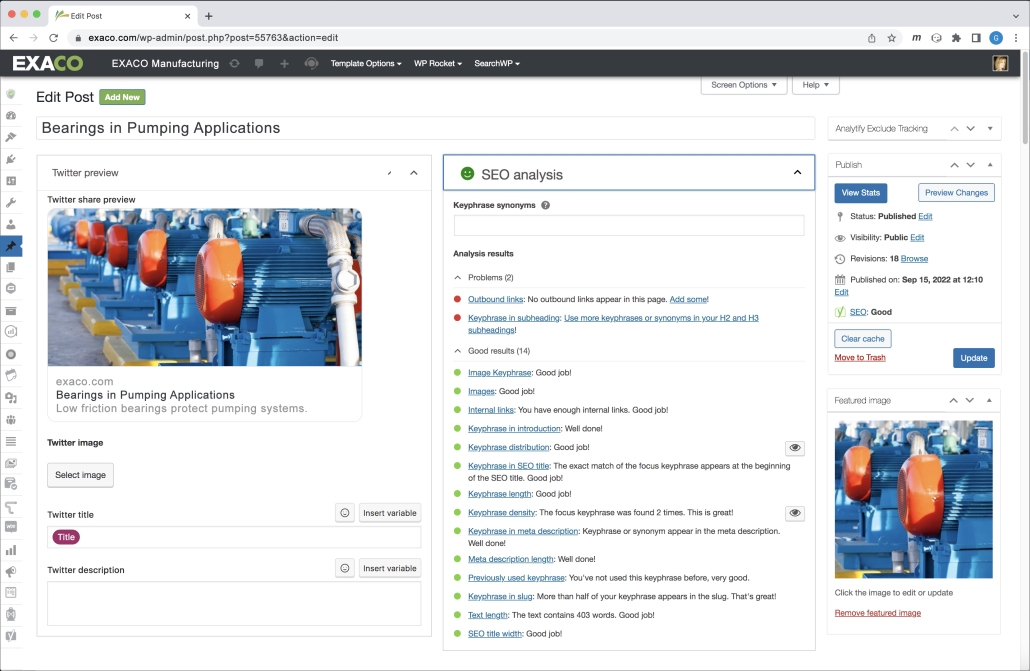Collapse the Problems (2) section
The height and width of the screenshot is (671, 1030).
(x=459, y=278)
